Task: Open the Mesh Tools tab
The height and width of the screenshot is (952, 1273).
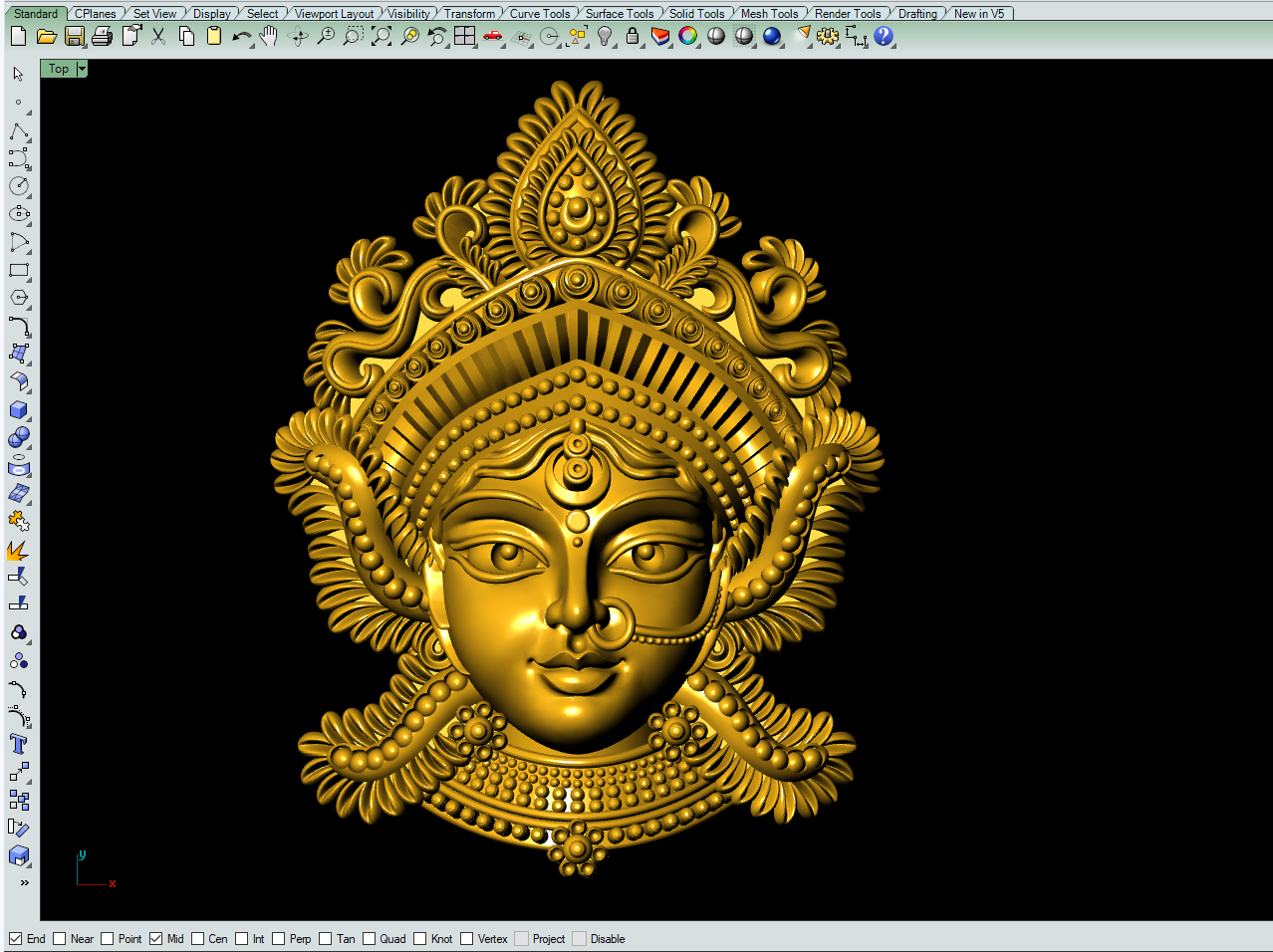Action: click(x=769, y=14)
